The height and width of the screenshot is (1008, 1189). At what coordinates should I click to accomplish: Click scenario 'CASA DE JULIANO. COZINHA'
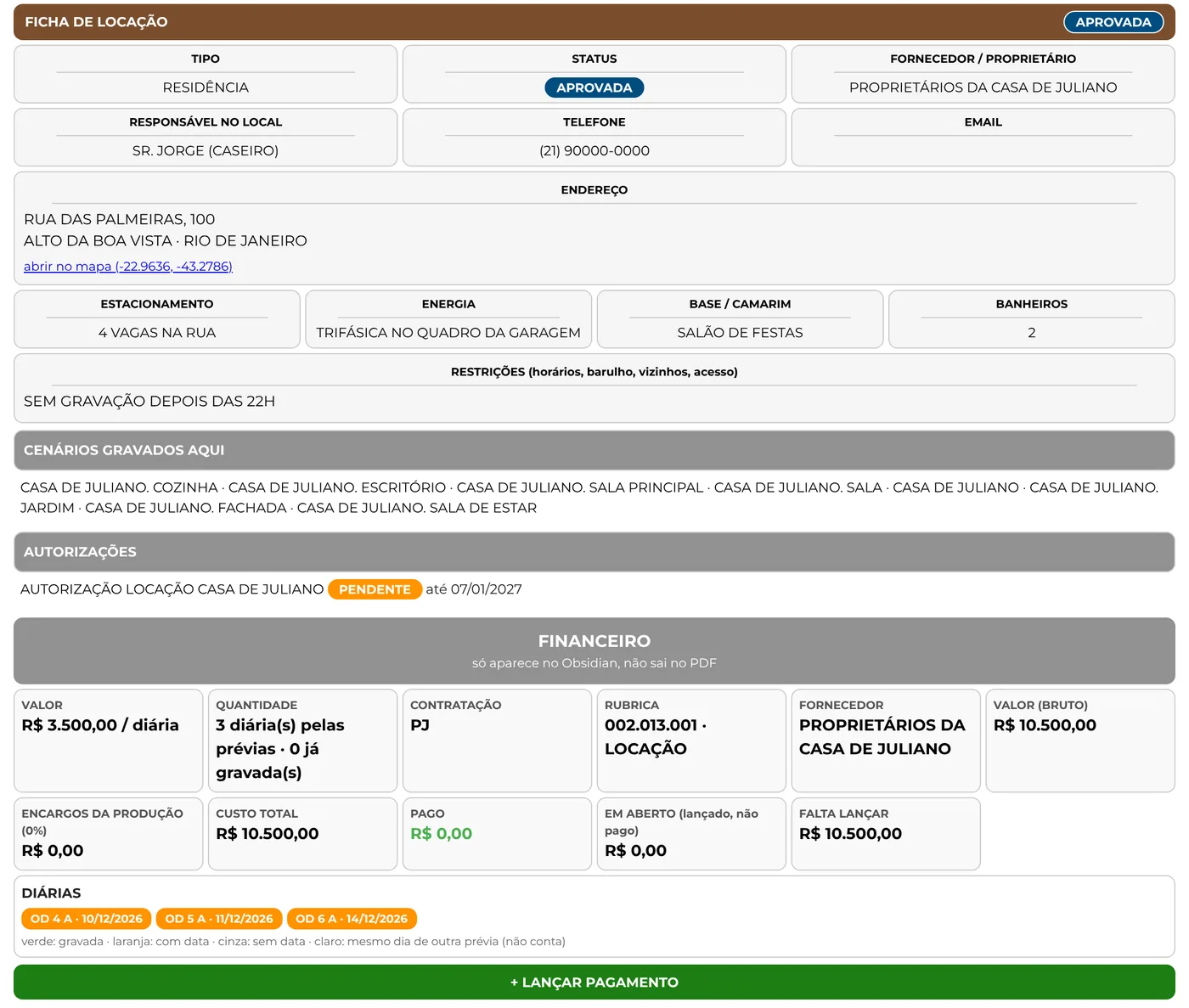(119, 487)
